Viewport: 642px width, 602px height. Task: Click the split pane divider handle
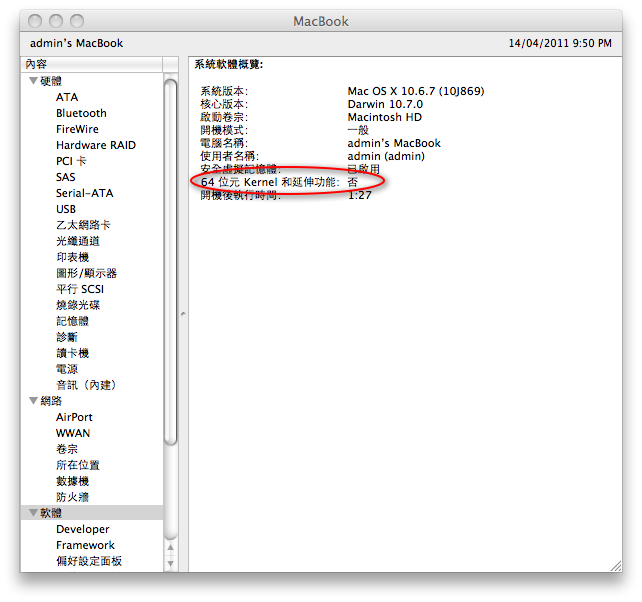point(183,314)
